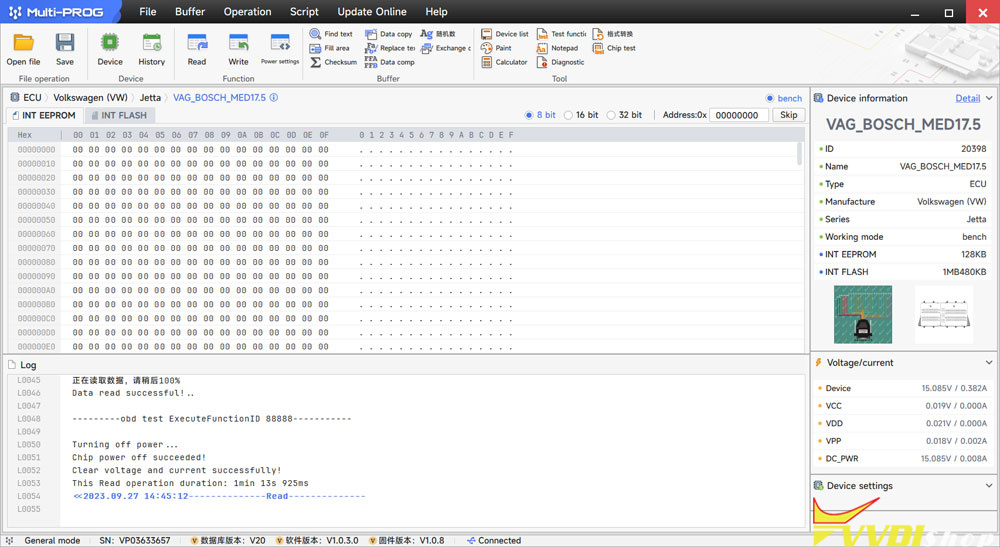Open the Buffer menu

190,12
